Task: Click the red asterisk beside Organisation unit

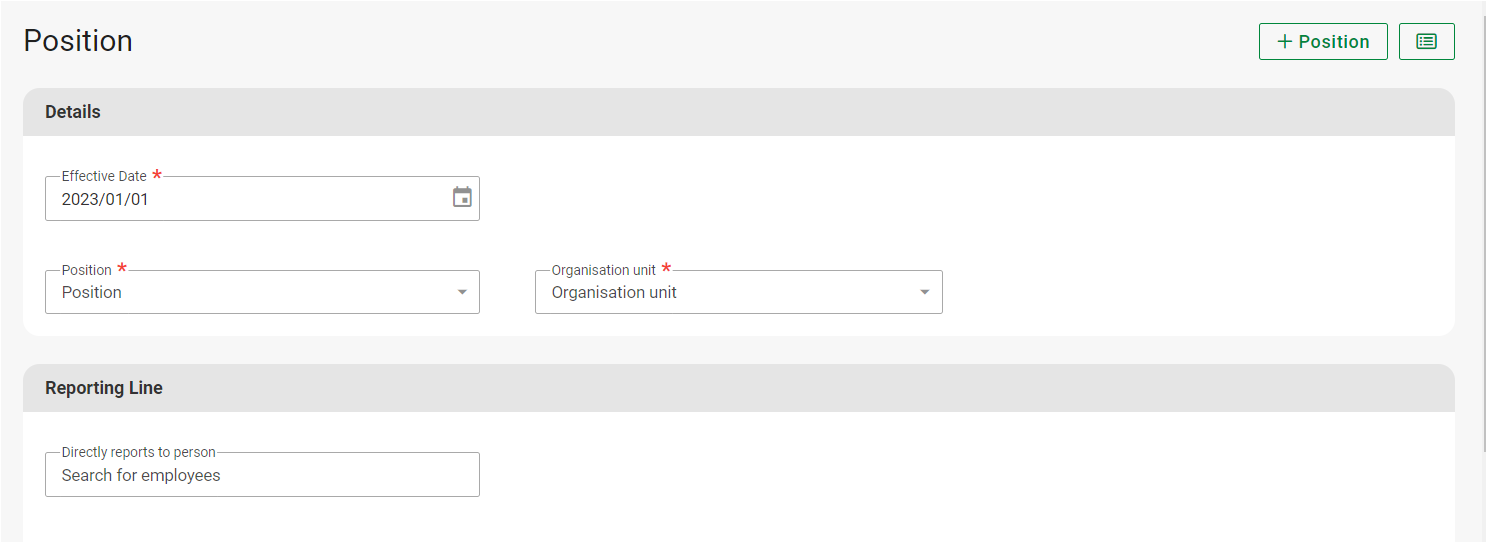Action: point(667,269)
